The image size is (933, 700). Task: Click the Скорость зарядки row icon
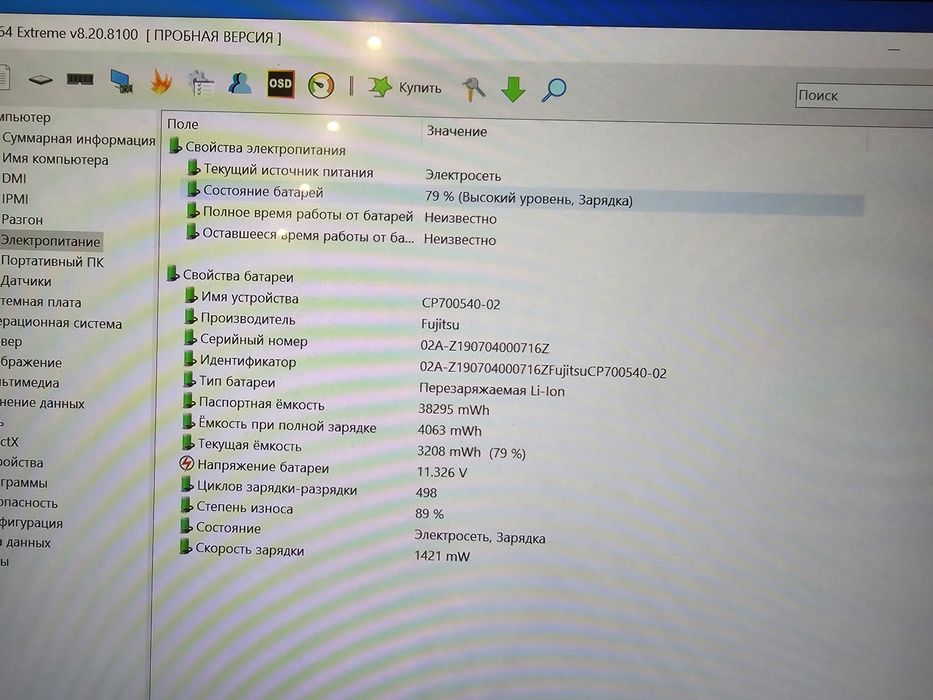(x=186, y=546)
